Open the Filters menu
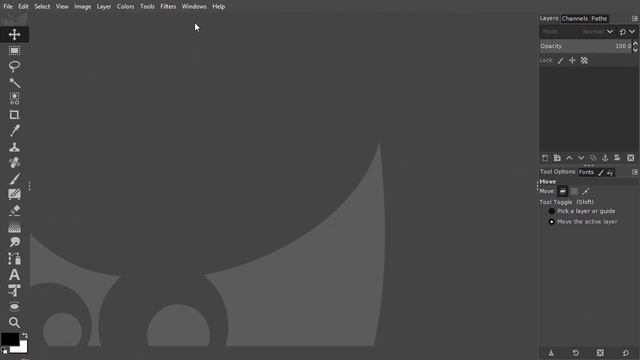 pos(168,7)
